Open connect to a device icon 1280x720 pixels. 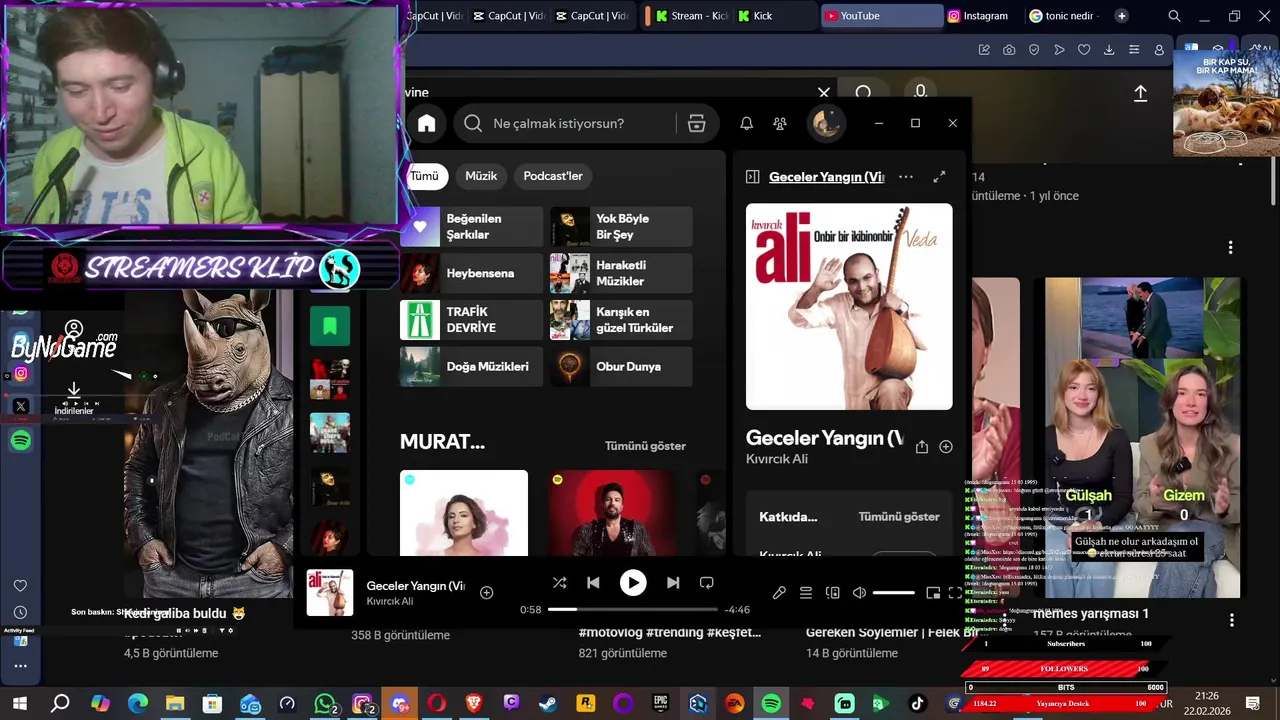(833, 593)
